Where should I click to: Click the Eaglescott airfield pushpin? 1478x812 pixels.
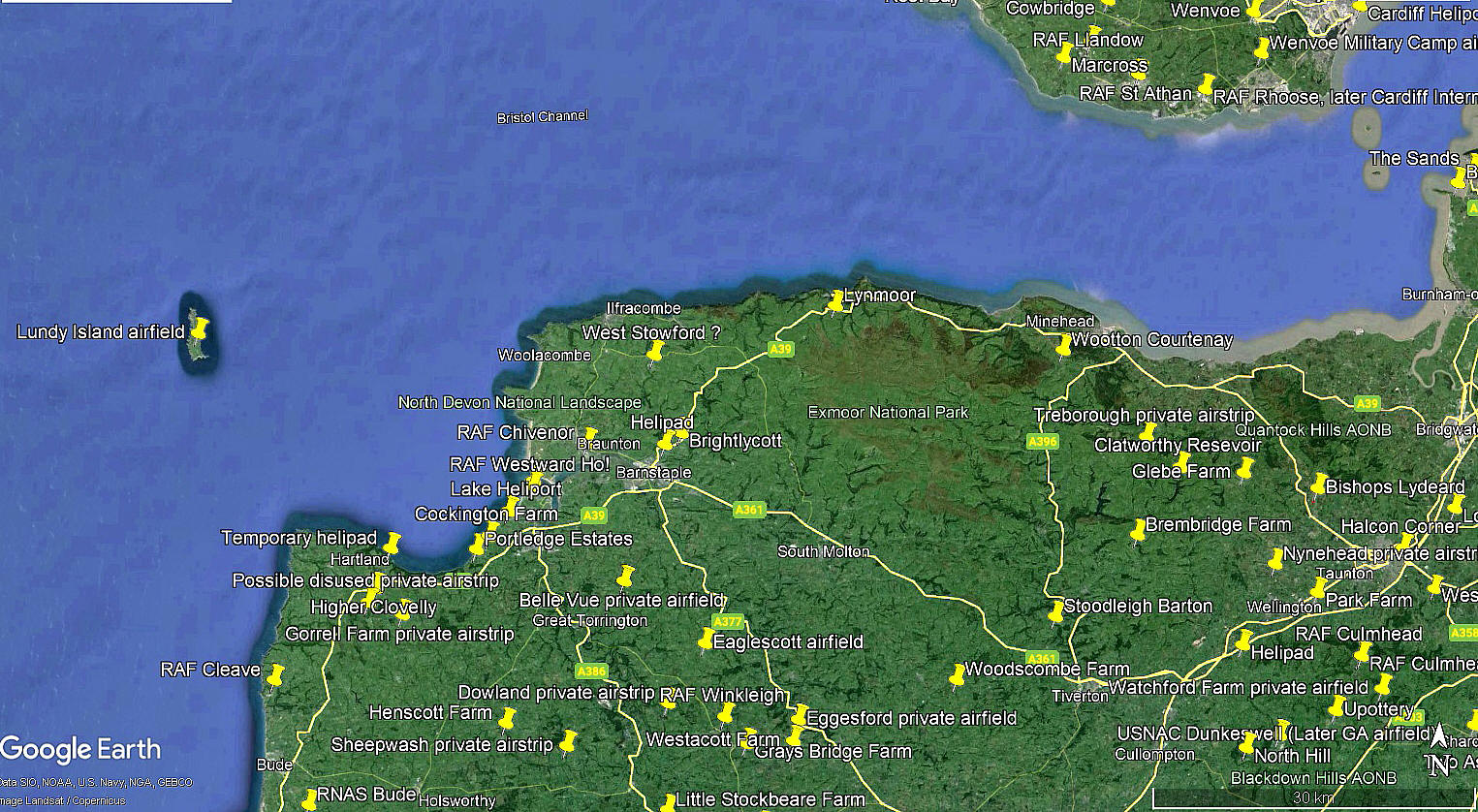pyautogui.click(x=707, y=640)
